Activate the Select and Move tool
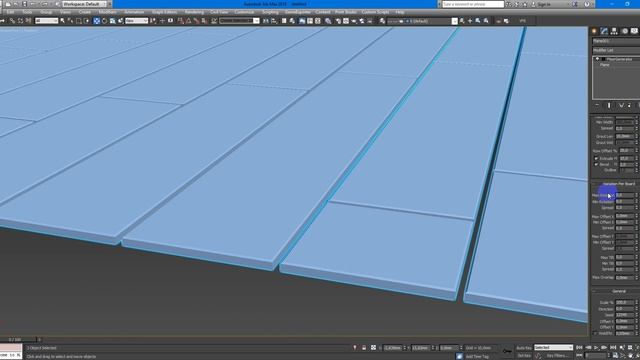The image size is (640, 360). (97, 21)
